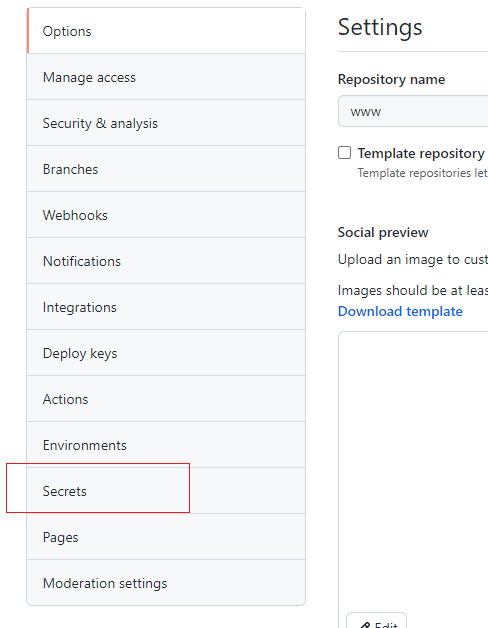488x628 pixels.
Task: Select Webhooks in the sidebar
Action: click(x=166, y=215)
